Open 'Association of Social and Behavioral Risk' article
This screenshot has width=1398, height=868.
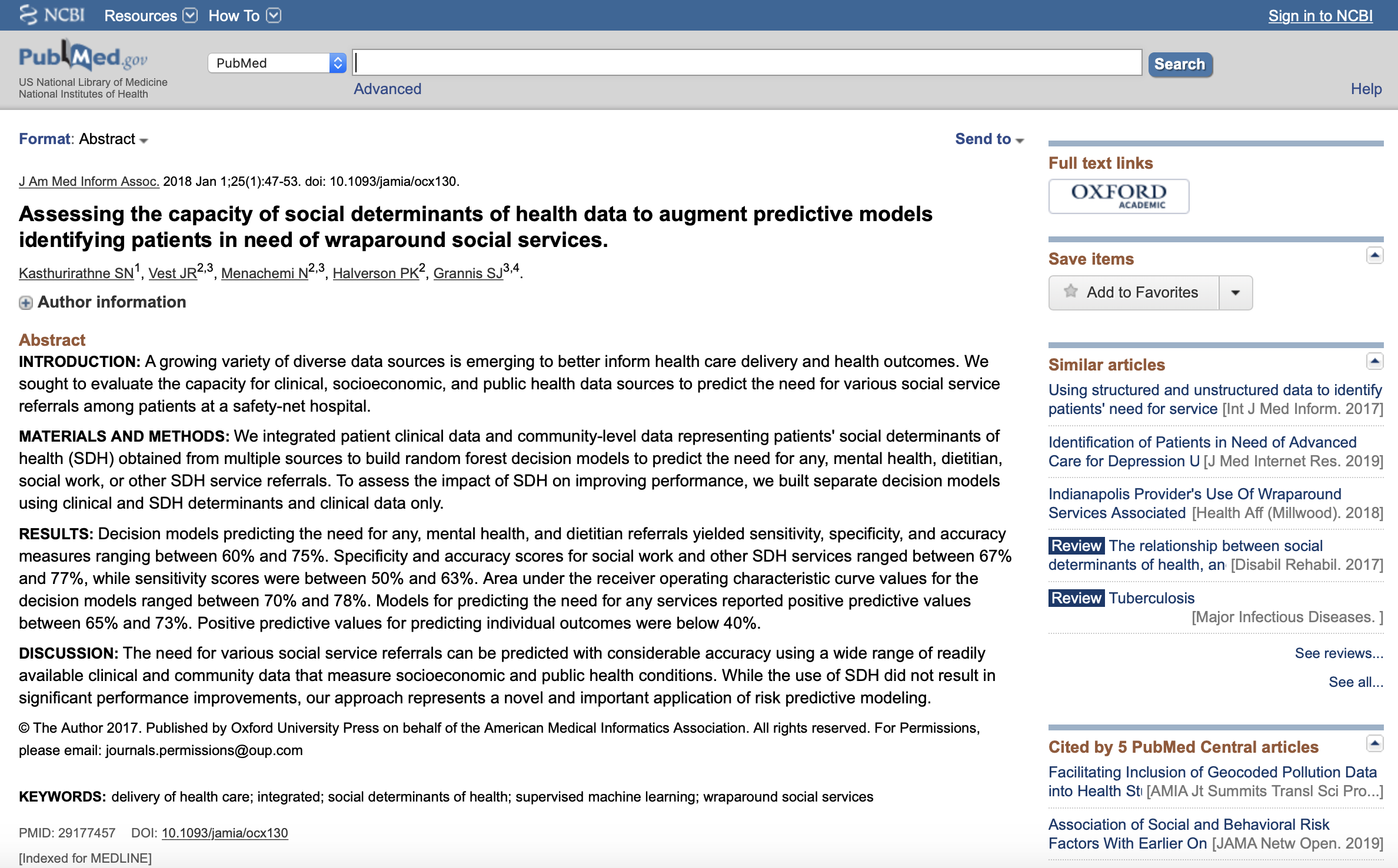tap(1189, 834)
